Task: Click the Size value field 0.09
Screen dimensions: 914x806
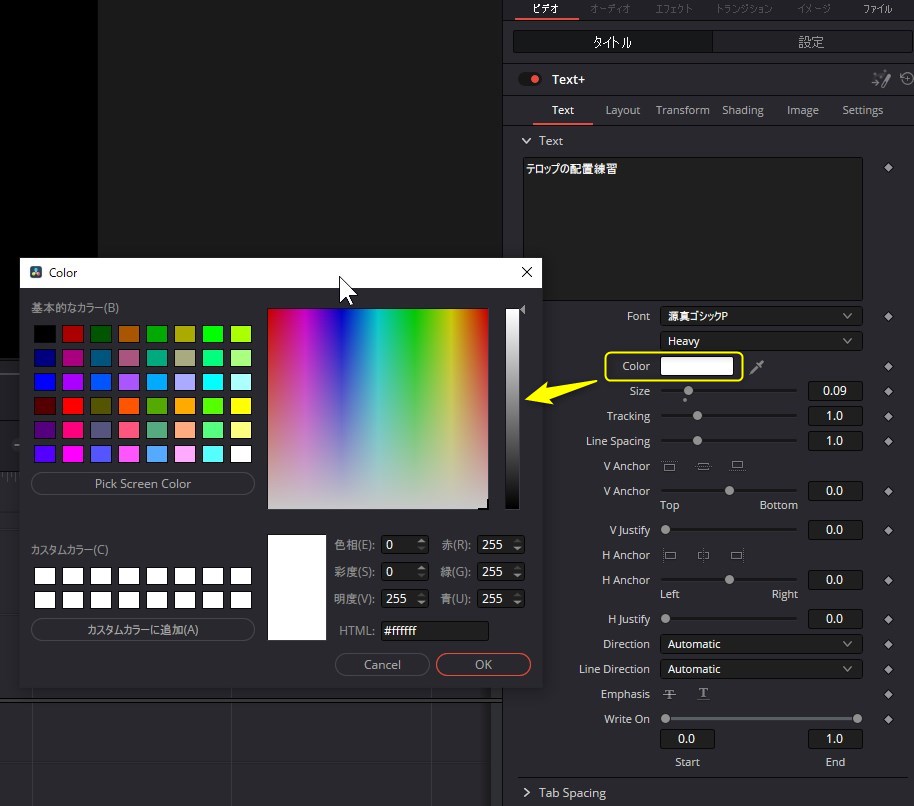Action: pyautogui.click(x=835, y=391)
